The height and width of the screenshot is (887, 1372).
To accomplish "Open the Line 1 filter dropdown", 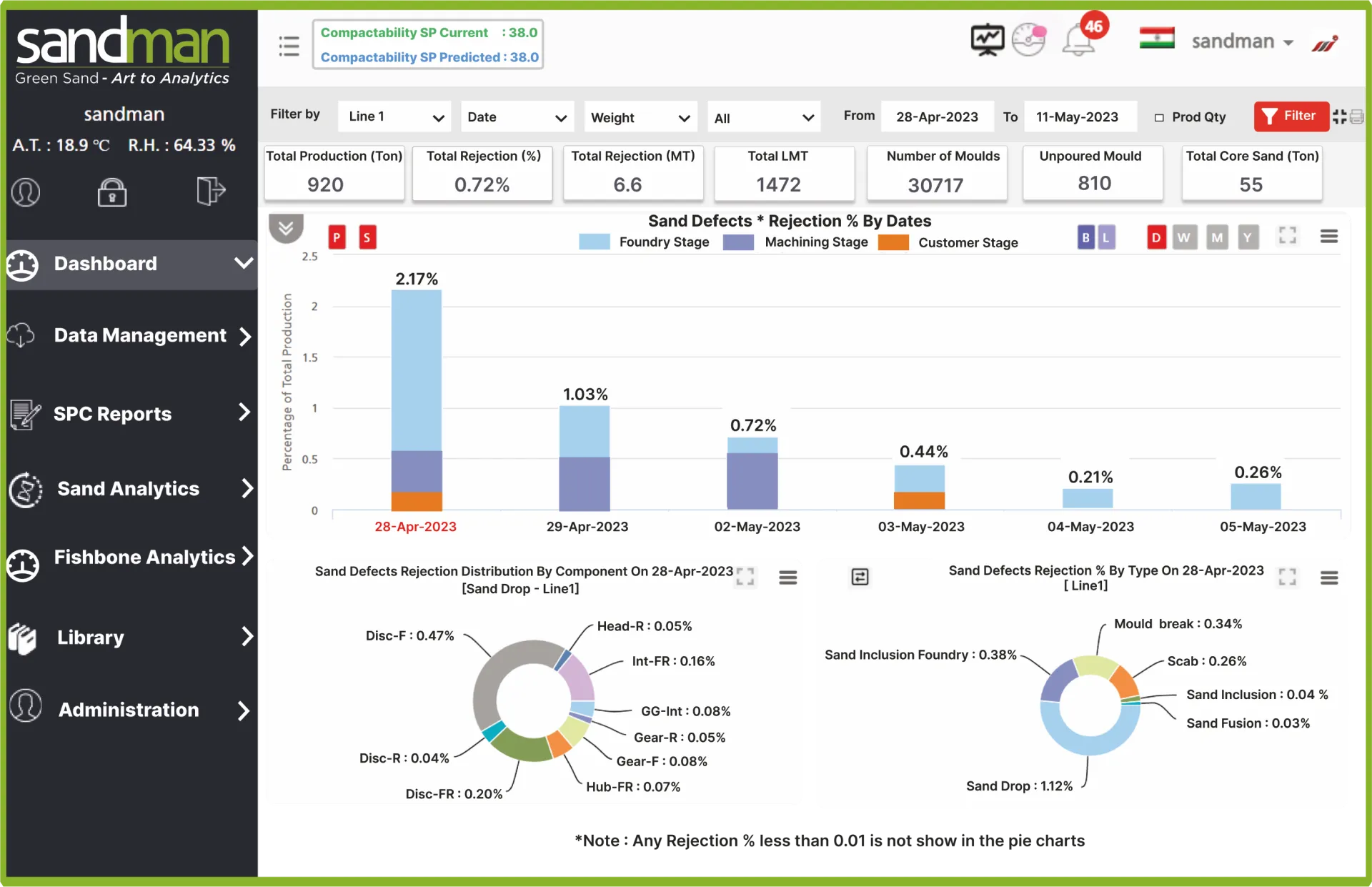I will [x=394, y=117].
